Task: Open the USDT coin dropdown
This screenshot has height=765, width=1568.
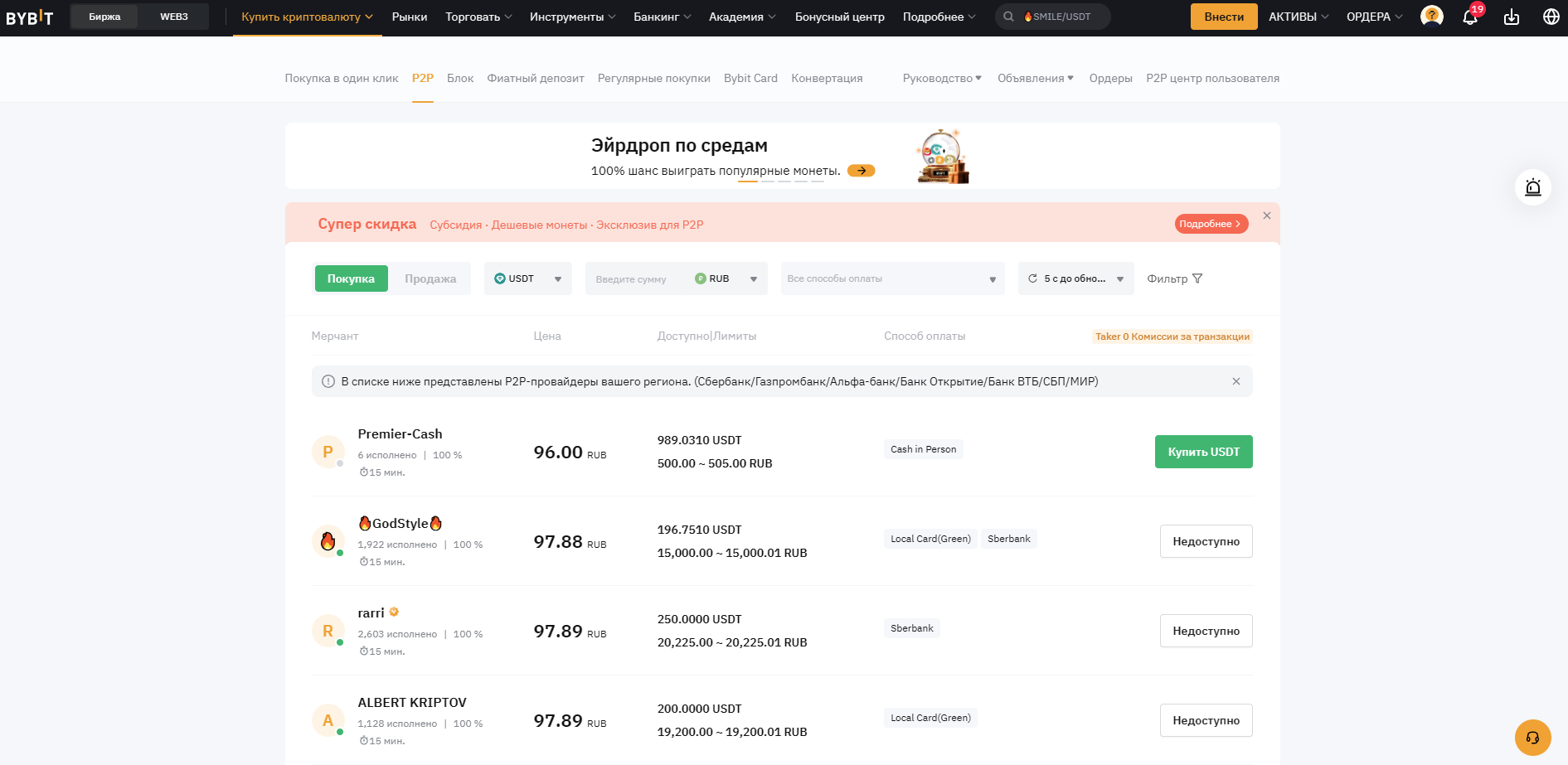Action: [528, 278]
